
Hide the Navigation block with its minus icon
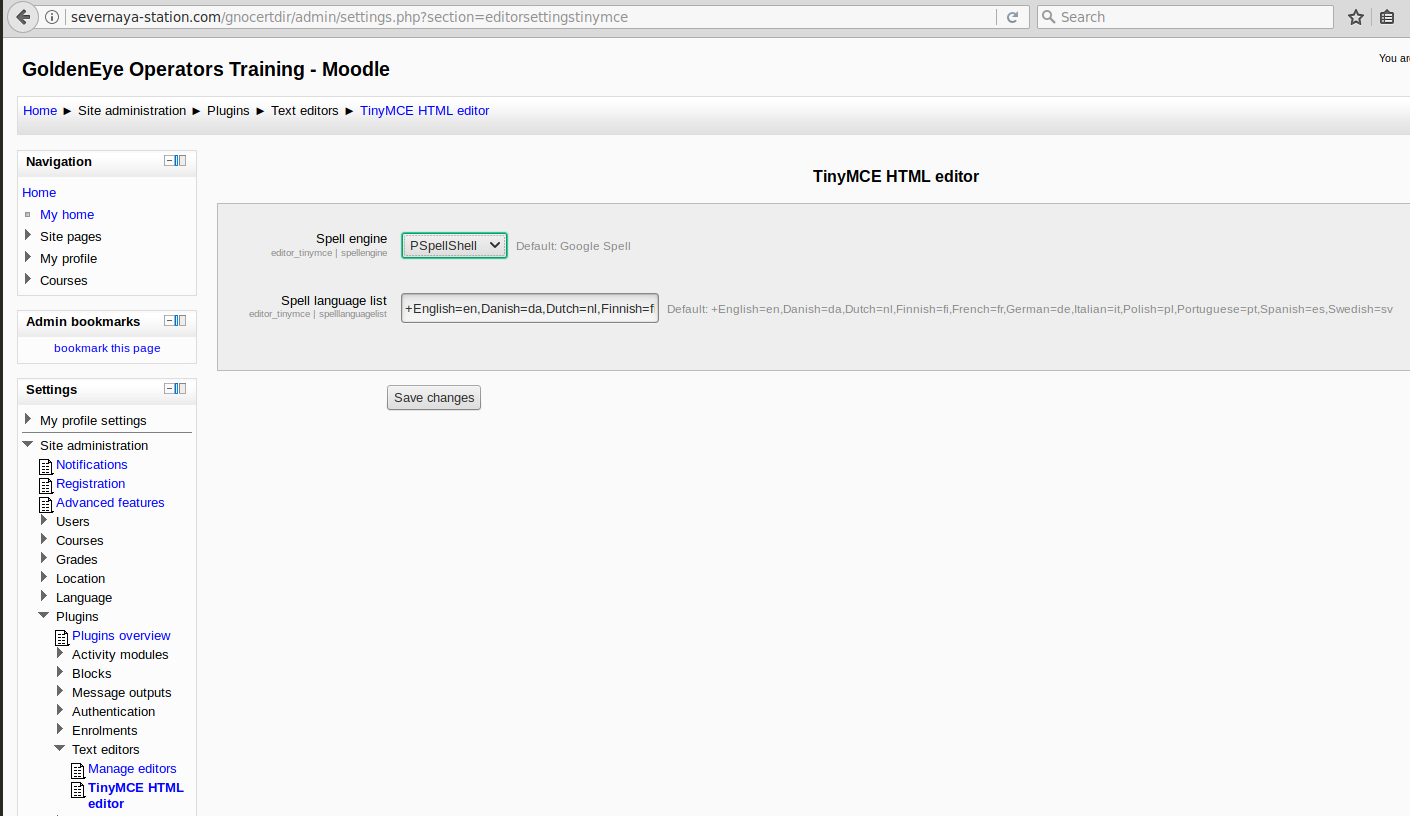170,161
